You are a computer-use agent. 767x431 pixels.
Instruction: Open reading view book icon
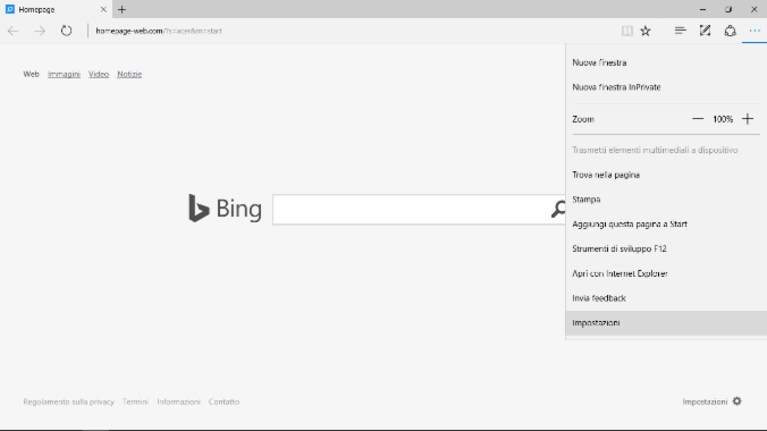[x=627, y=31]
